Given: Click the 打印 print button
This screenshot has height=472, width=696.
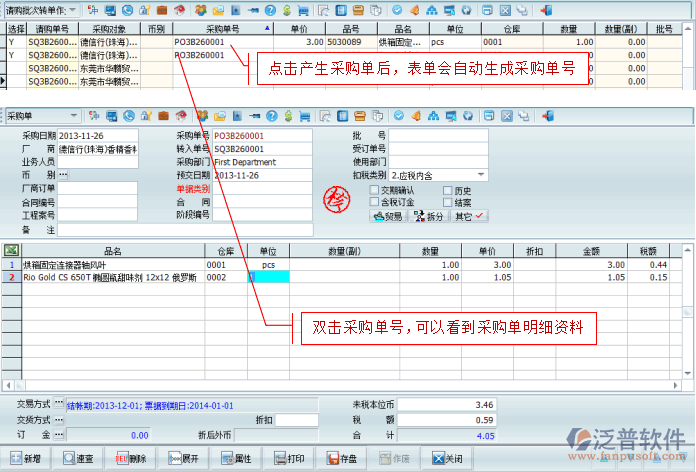Looking at the screenshot, I should (x=289, y=458).
